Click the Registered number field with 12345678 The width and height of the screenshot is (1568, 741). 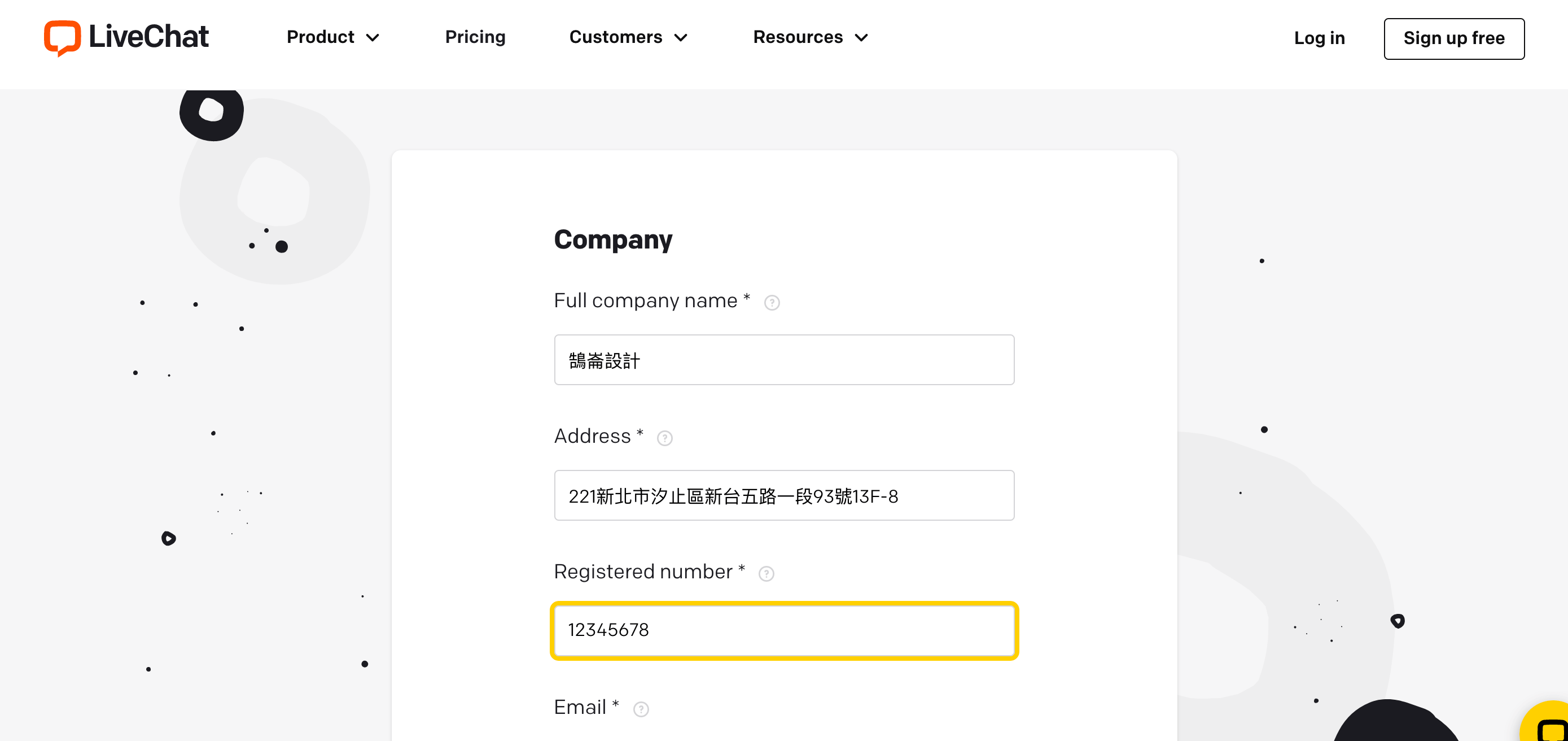[784, 630]
